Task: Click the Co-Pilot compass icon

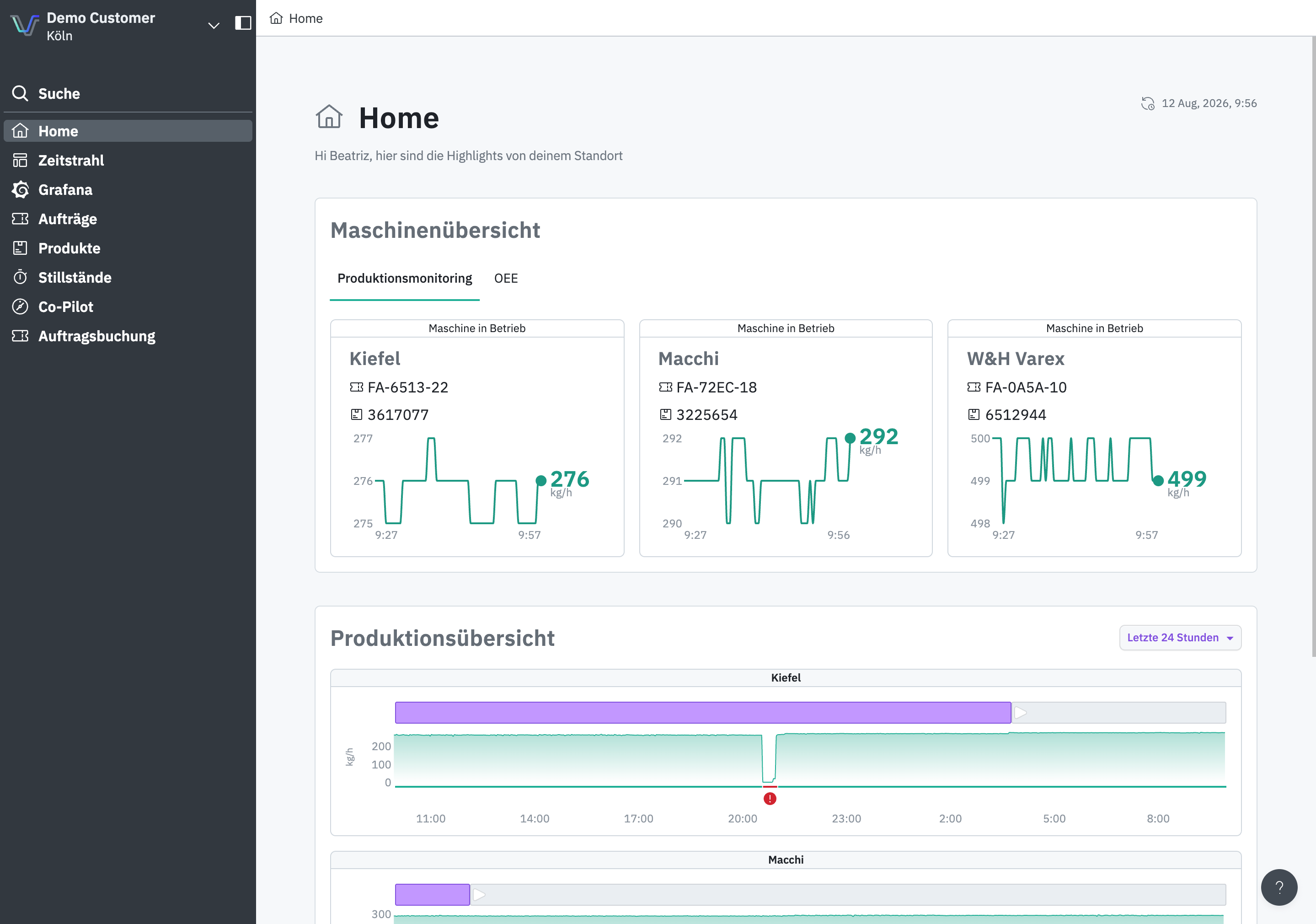Action: 20,306
